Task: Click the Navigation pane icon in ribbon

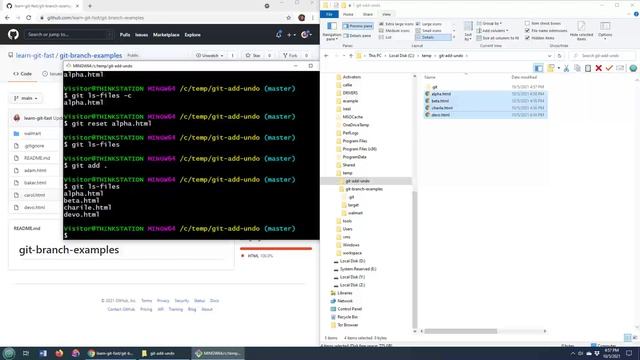Action: pyautogui.click(x=332, y=31)
